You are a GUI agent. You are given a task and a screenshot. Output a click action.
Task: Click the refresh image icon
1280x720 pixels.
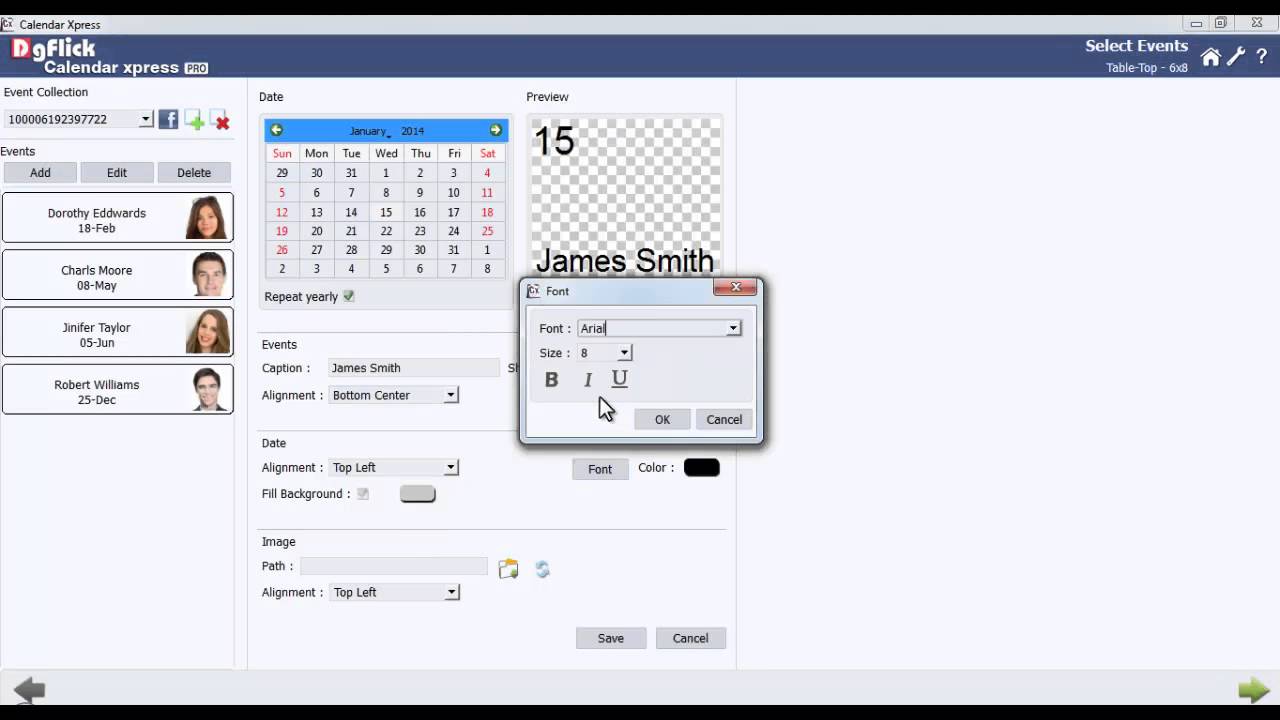(542, 569)
